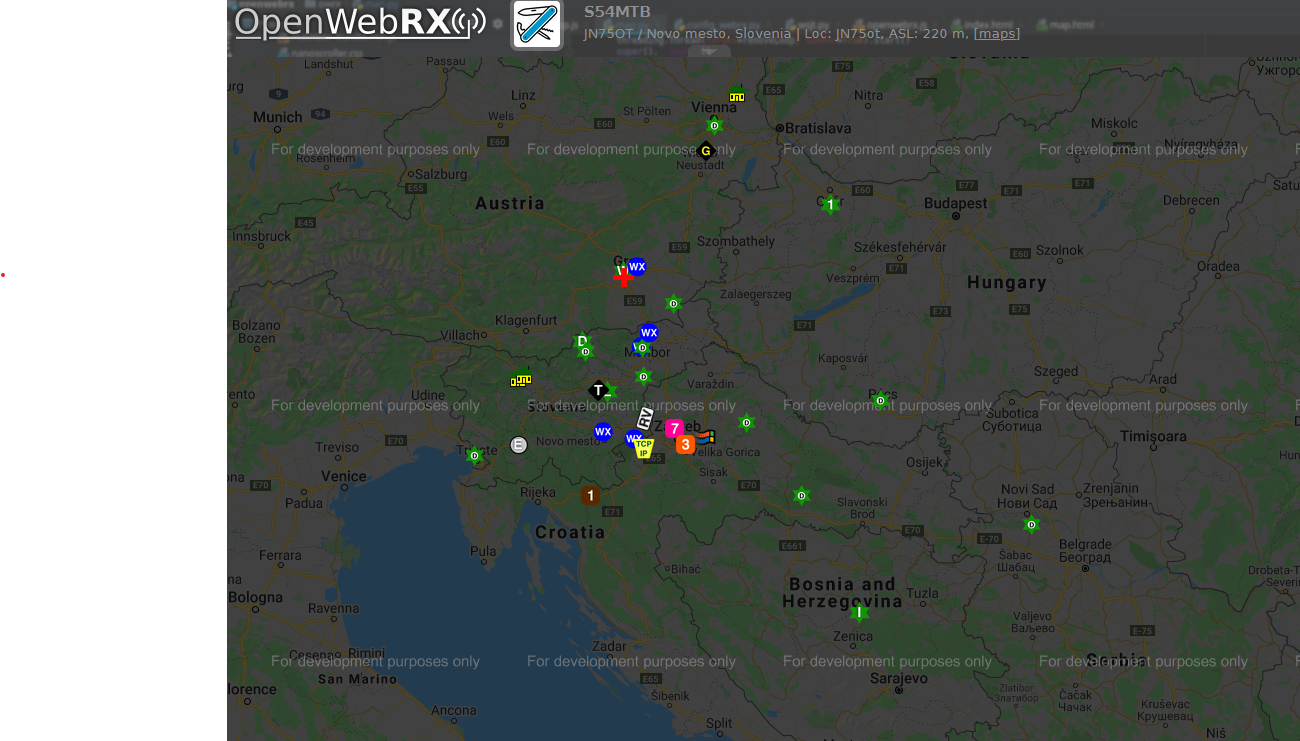This screenshot has height=741, width=1300.
Task: Click the green star marker near Pécs
Action: pos(880,400)
